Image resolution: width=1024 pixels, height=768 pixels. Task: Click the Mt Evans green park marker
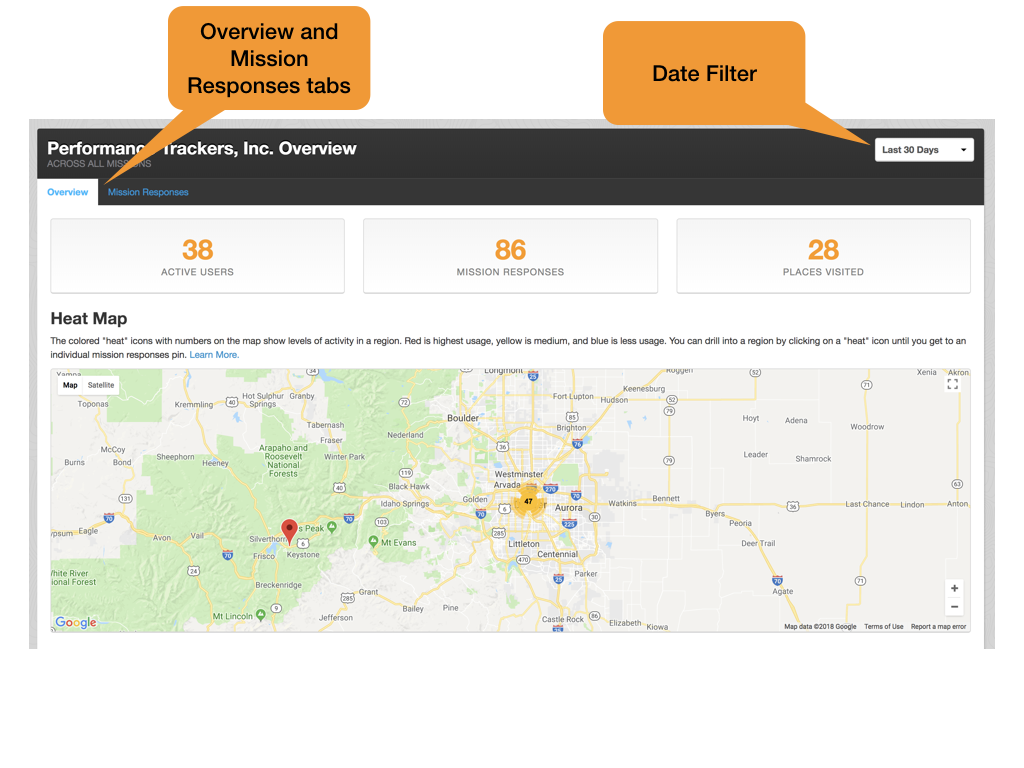click(x=373, y=541)
